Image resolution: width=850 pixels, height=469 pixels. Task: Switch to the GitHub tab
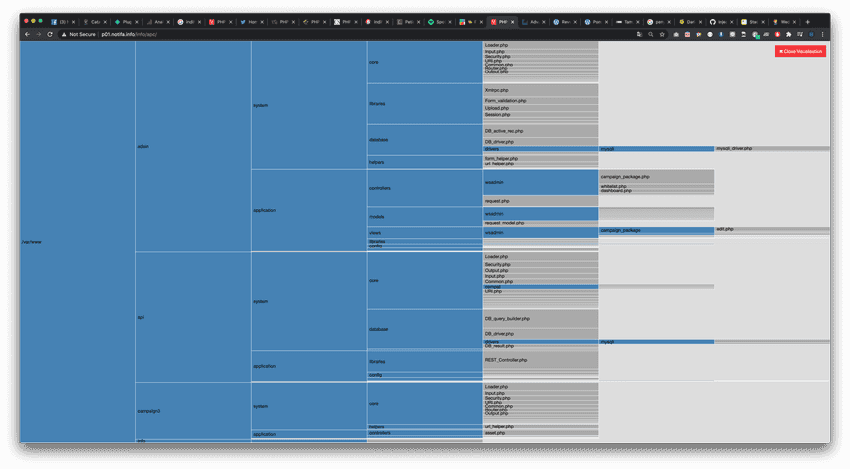(718, 21)
